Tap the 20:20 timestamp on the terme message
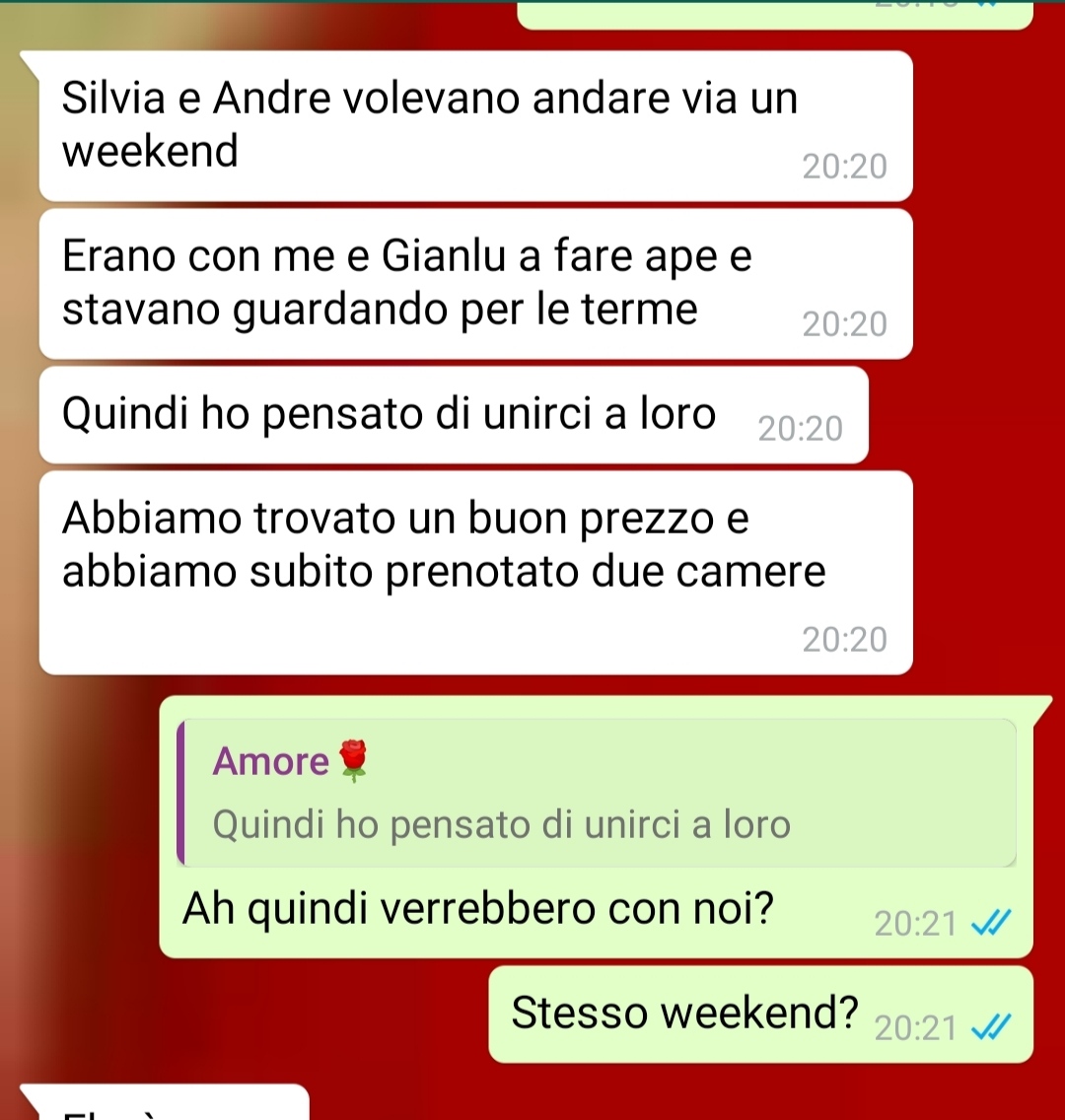 [x=844, y=324]
